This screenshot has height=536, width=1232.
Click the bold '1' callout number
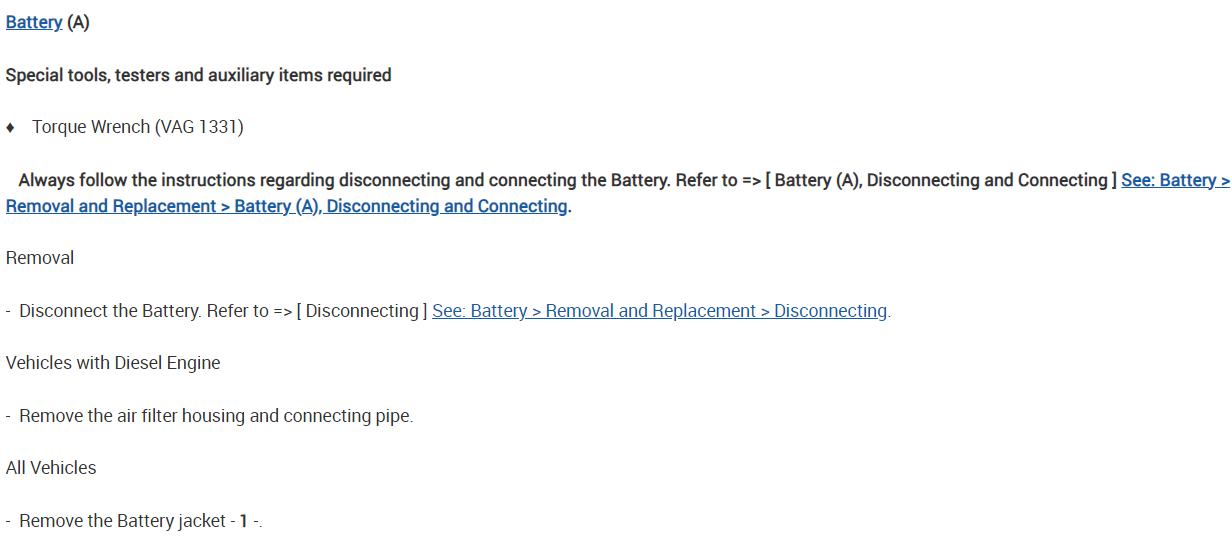click(244, 521)
